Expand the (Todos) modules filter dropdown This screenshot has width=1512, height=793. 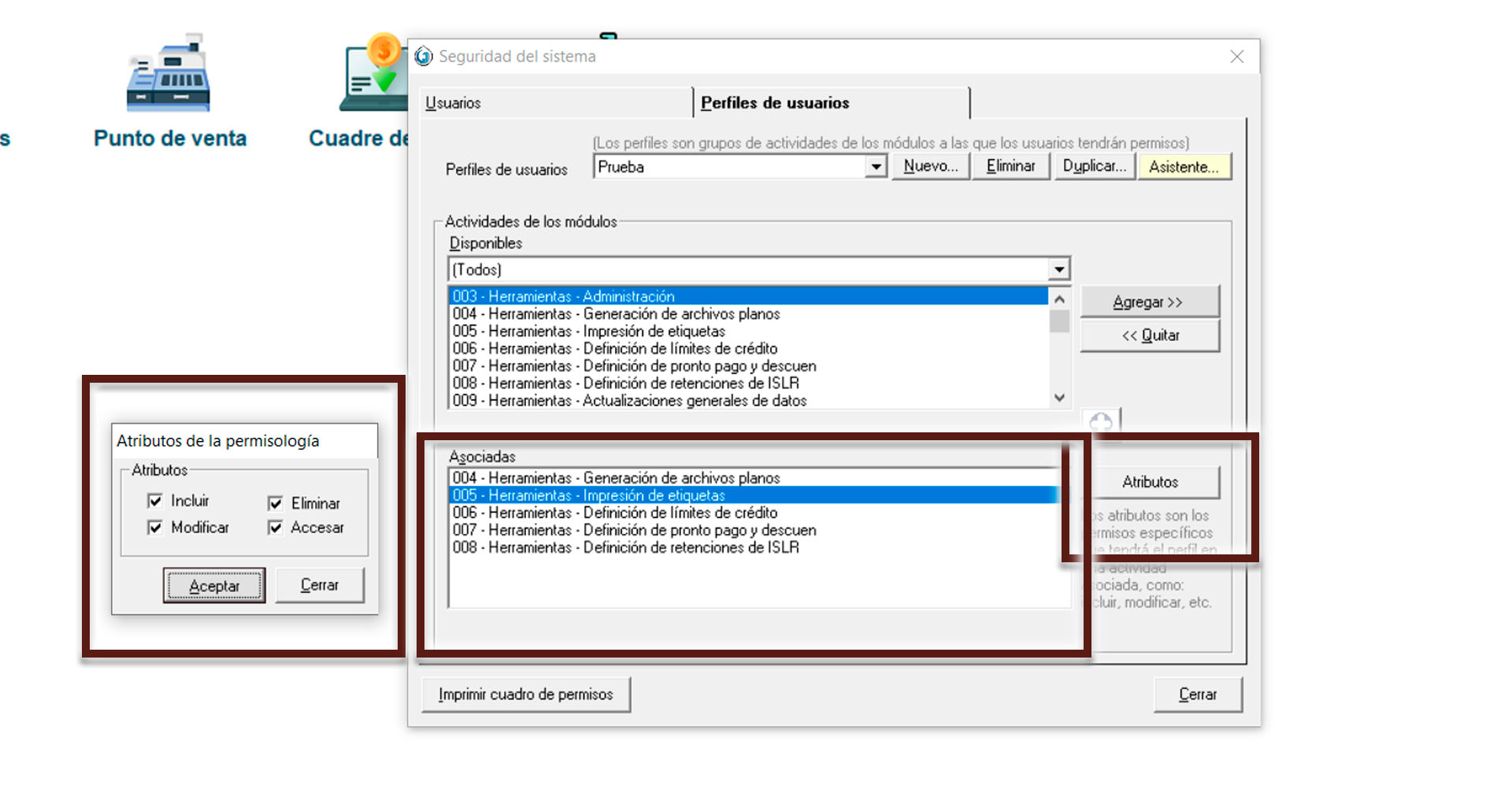coord(1059,270)
